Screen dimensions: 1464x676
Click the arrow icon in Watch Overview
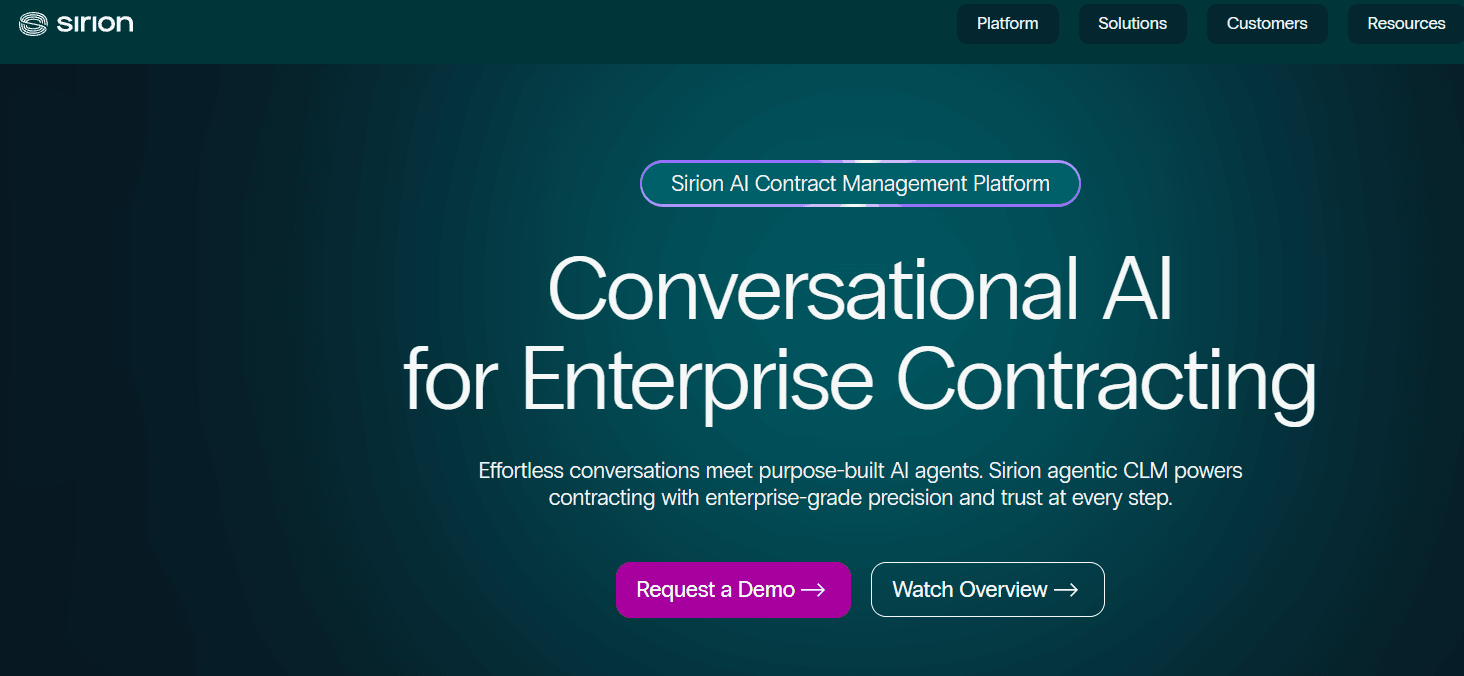[x=1067, y=590]
